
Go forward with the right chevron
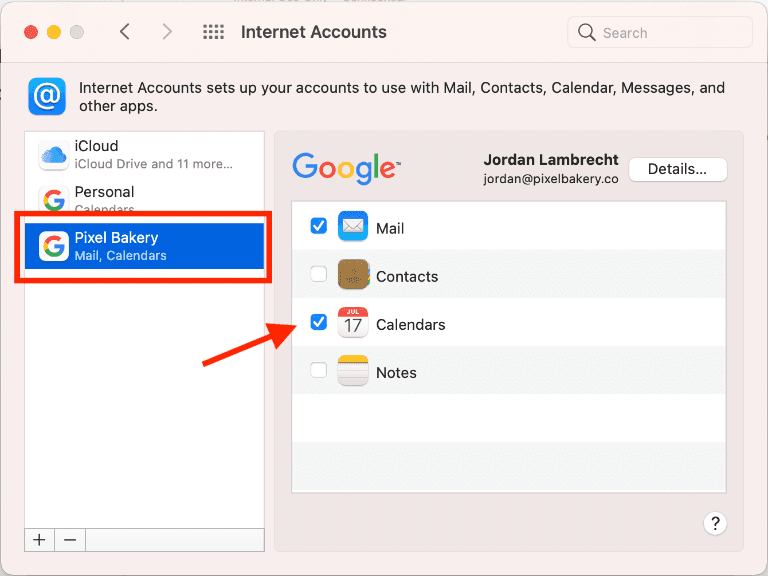pyautogui.click(x=167, y=32)
